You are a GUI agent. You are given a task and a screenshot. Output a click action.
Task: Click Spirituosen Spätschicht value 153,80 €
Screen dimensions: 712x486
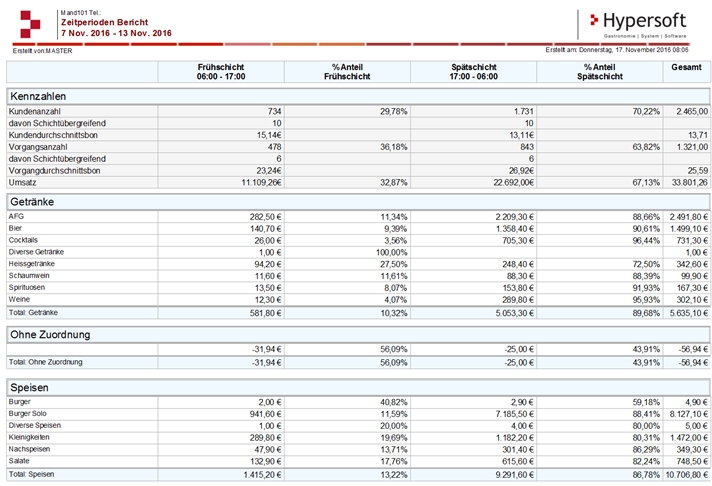(x=518, y=288)
